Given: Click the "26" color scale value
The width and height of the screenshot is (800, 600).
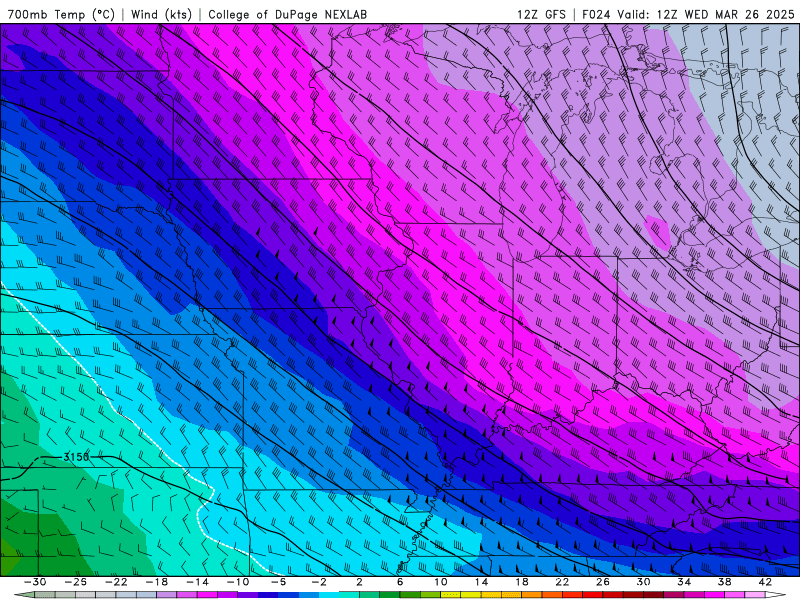Looking at the screenshot, I should tap(603, 582).
